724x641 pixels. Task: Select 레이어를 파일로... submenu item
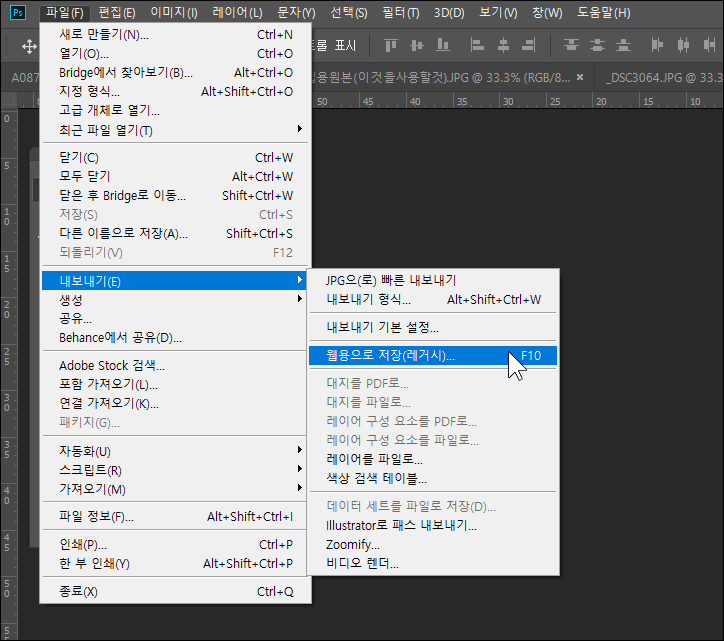[433, 459]
